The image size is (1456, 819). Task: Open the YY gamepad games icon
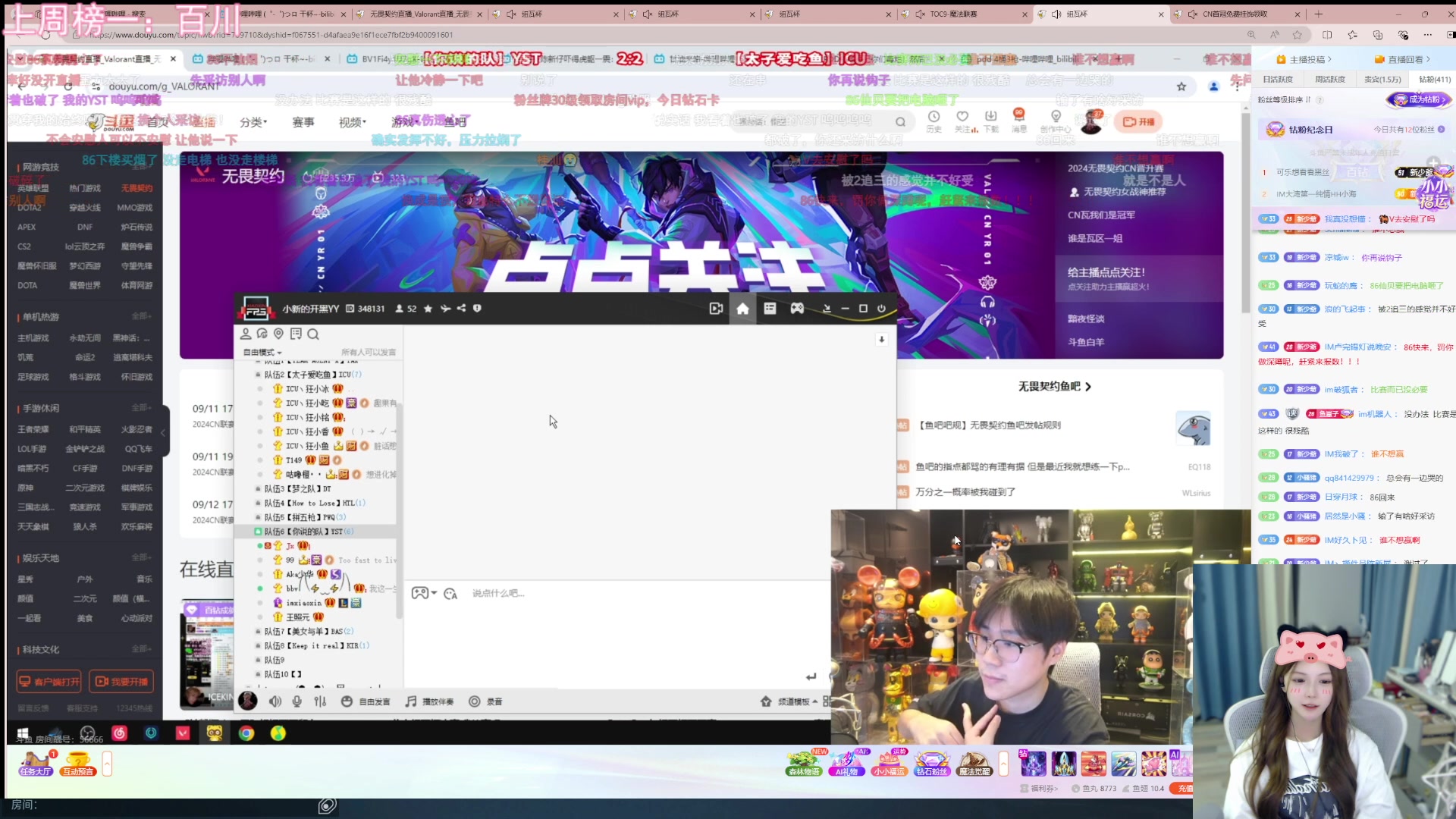pyautogui.click(x=797, y=309)
